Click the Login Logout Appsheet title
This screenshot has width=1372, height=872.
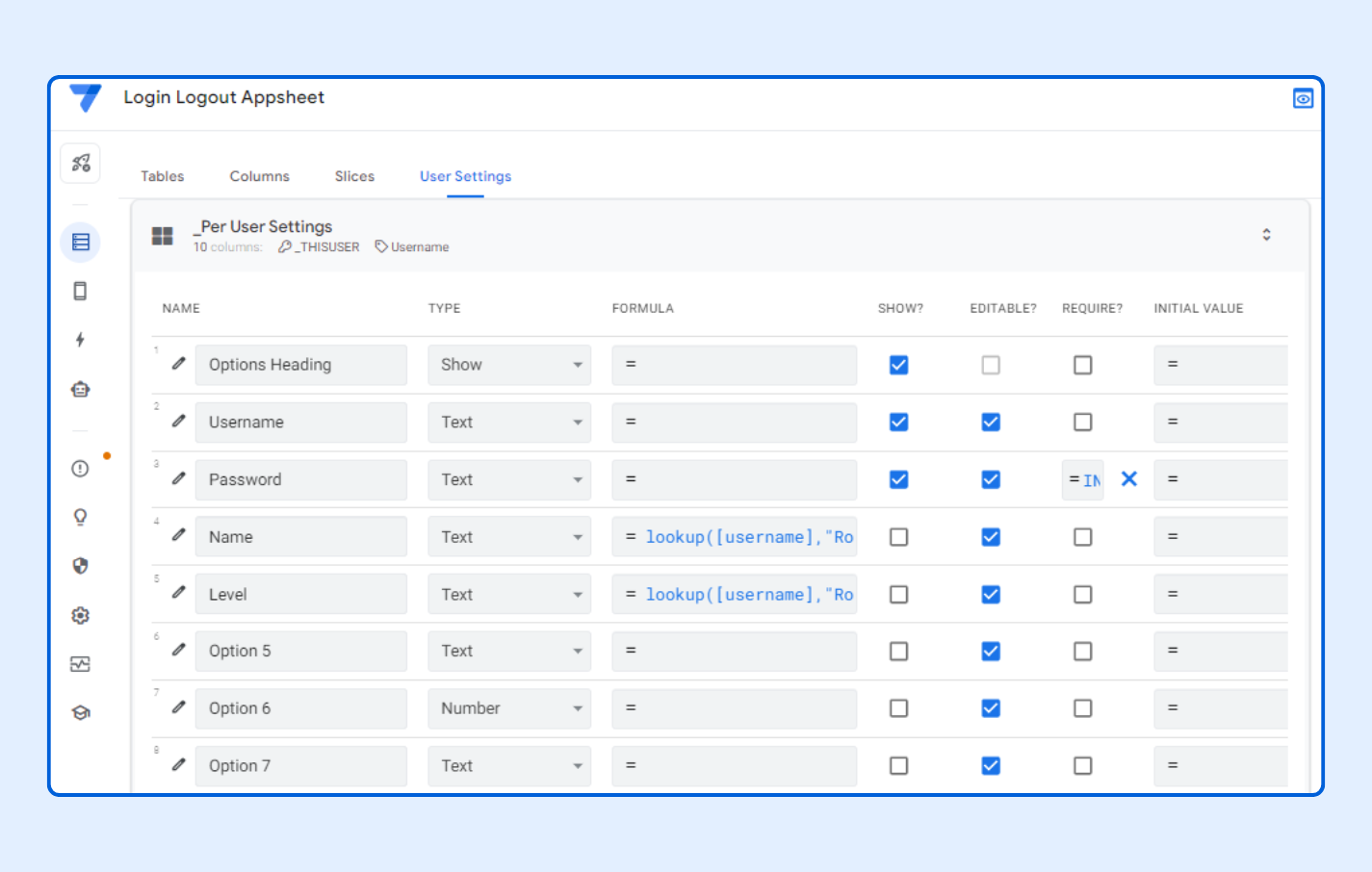pos(223,97)
